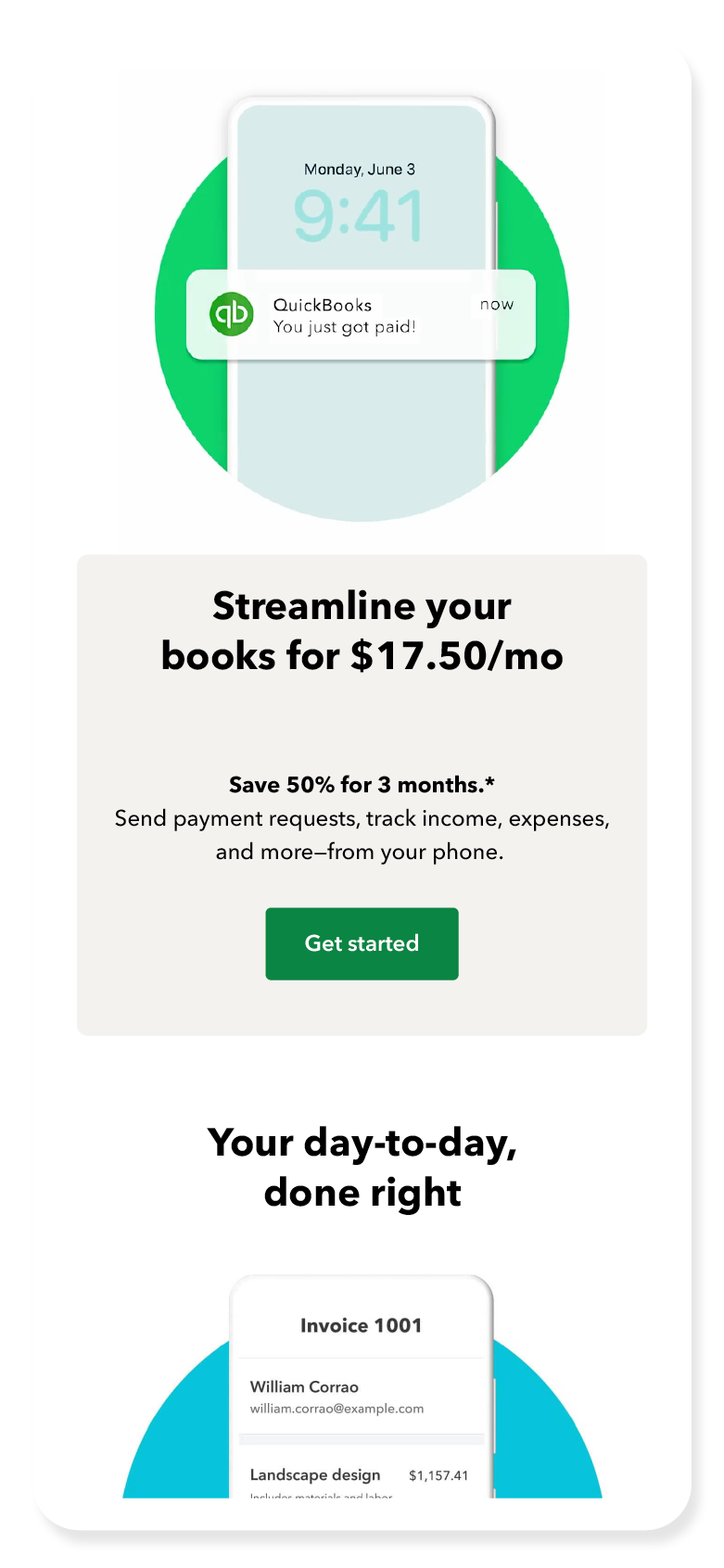Click the $1,157.41 invoice amount

(438, 1475)
